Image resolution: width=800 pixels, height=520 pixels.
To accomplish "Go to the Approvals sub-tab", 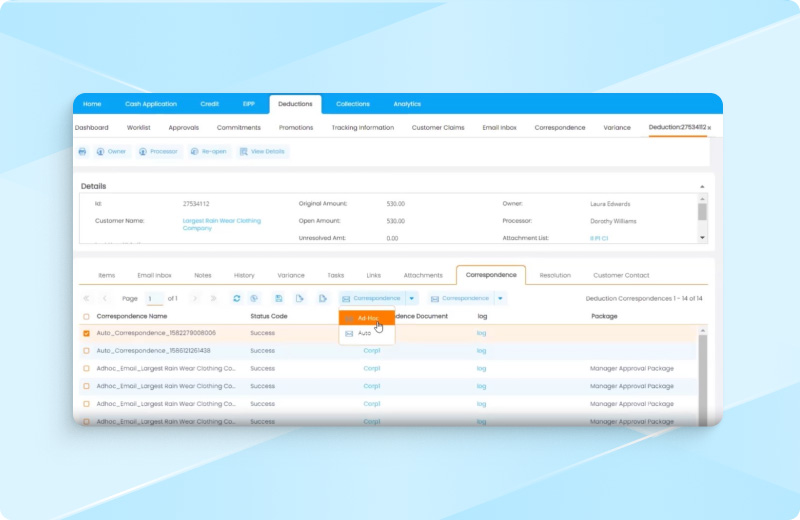I will [184, 128].
